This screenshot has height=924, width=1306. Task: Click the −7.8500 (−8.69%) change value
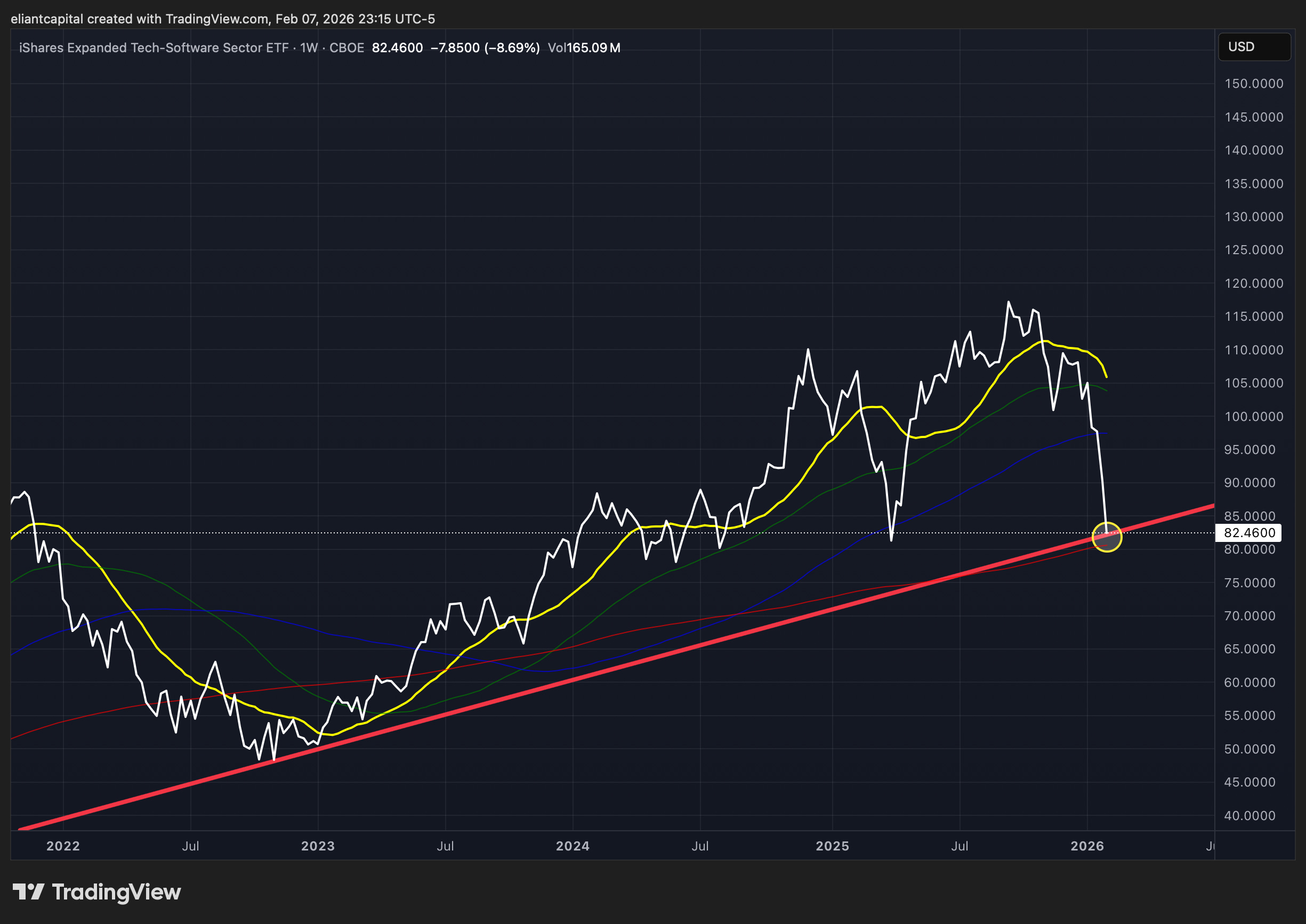pyautogui.click(x=484, y=48)
